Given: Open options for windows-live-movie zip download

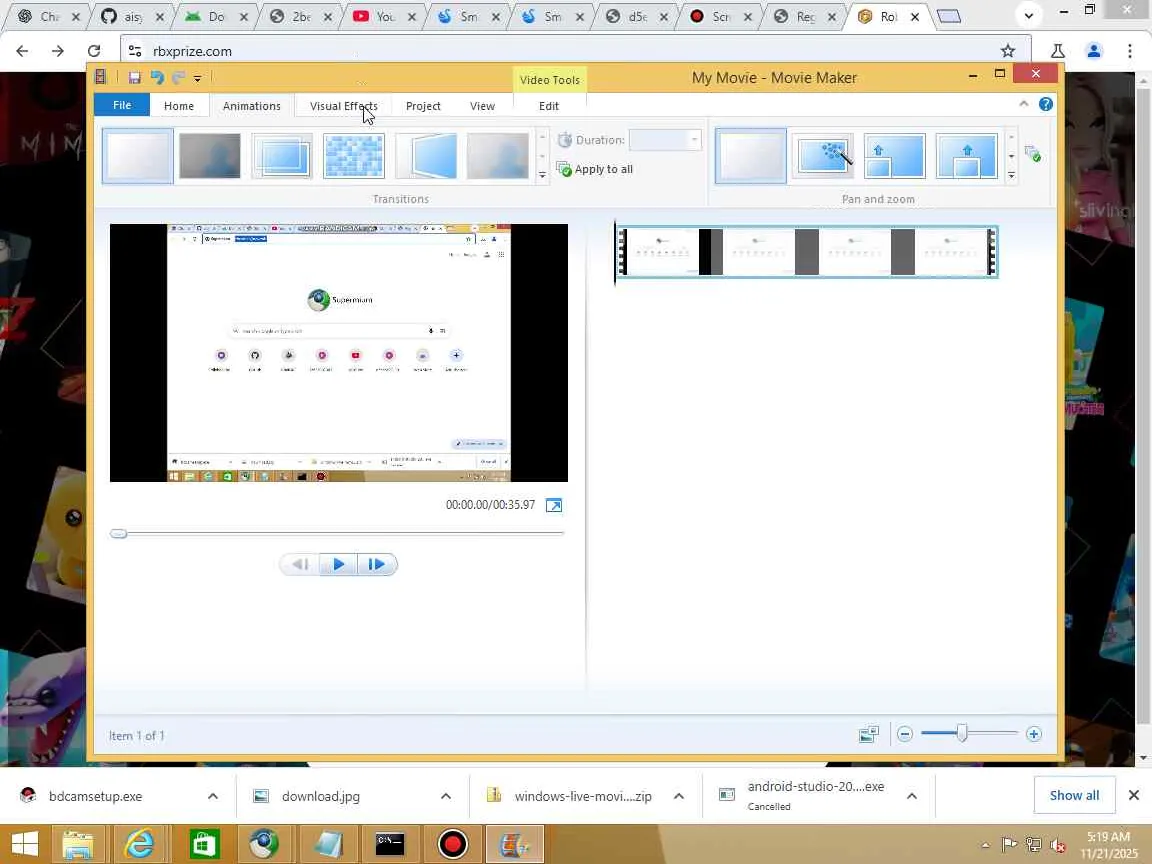Looking at the screenshot, I should 679,796.
